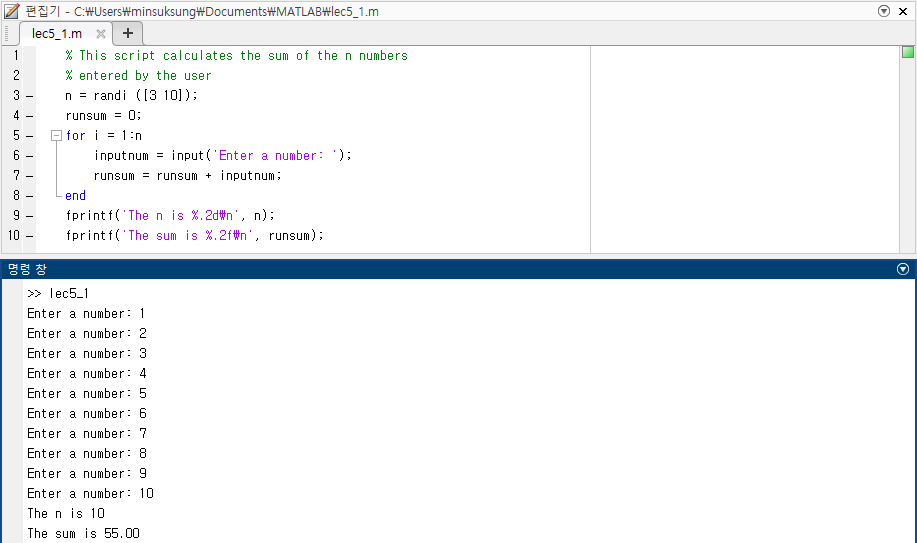
Task: Click the 'Enter a number: ' string literal in code
Action: coord(275,156)
